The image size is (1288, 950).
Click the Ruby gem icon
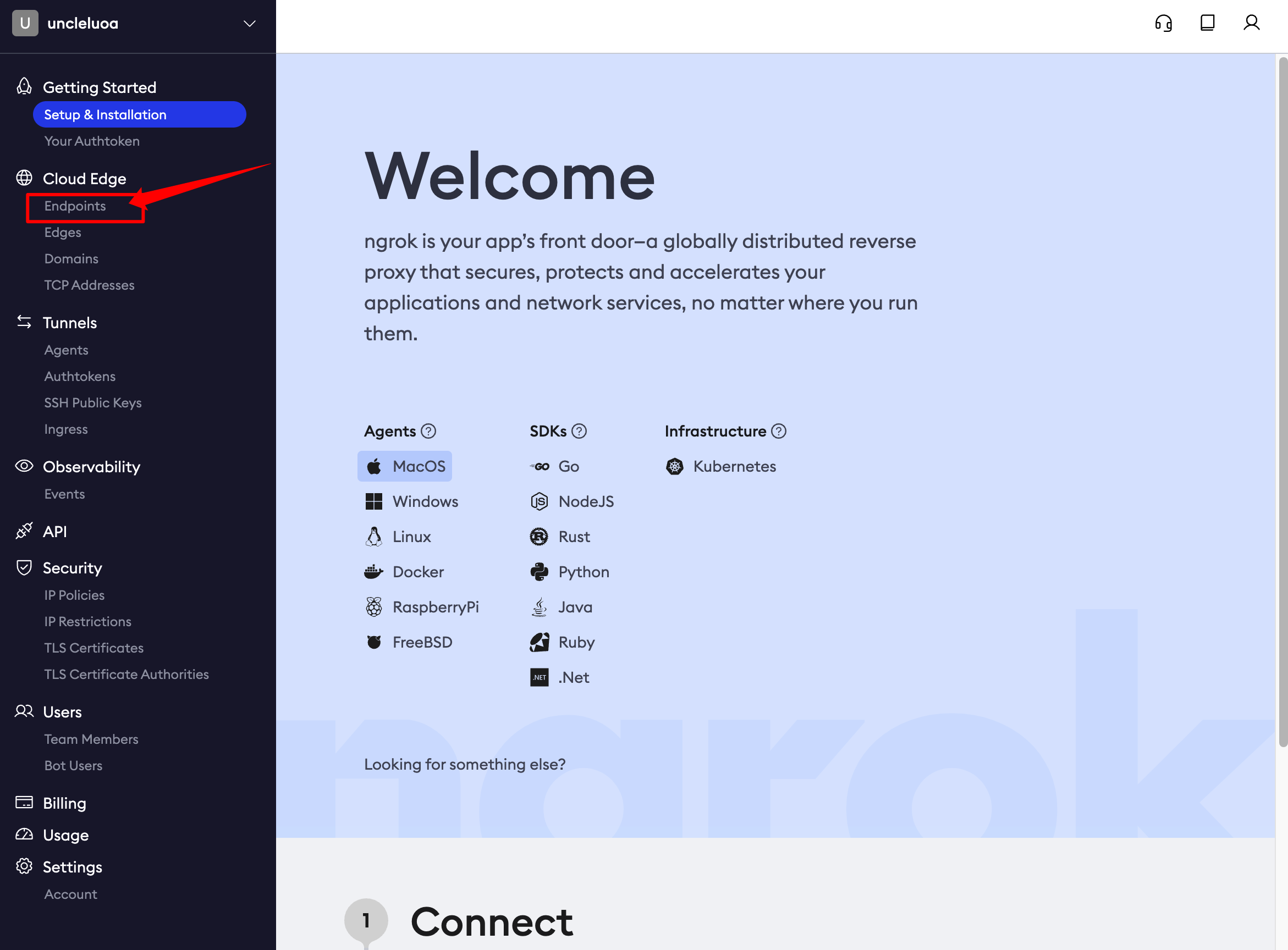tap(539, 642)
